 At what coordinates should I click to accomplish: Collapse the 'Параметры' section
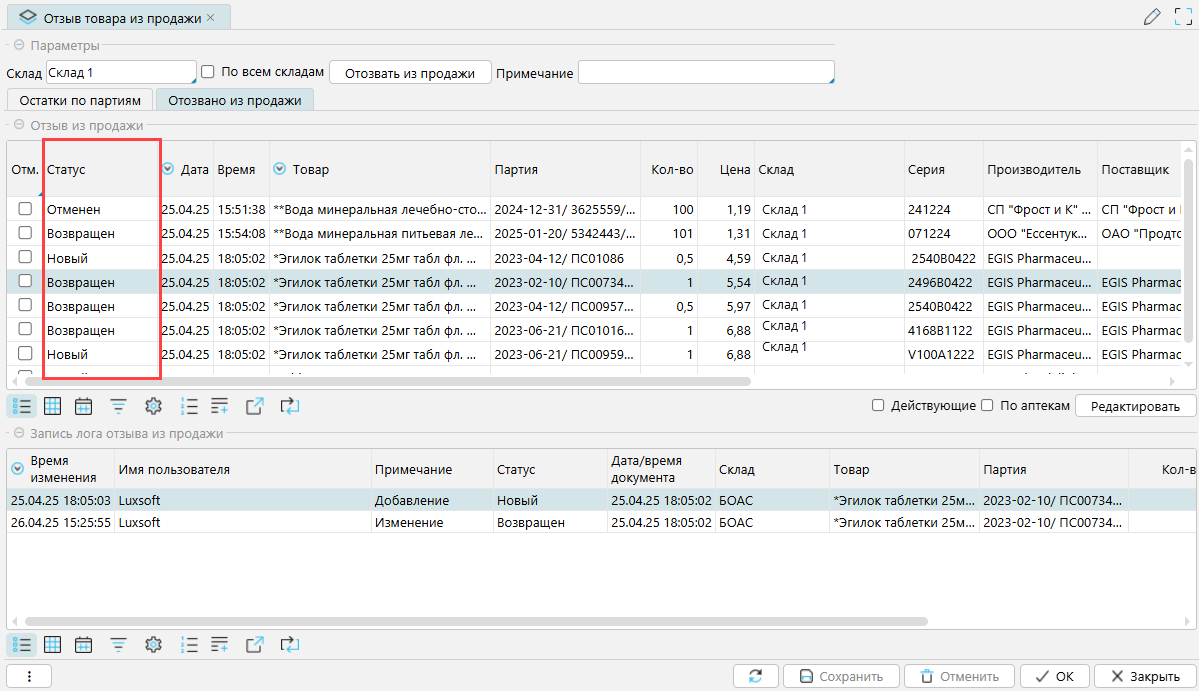click(18, 46)
